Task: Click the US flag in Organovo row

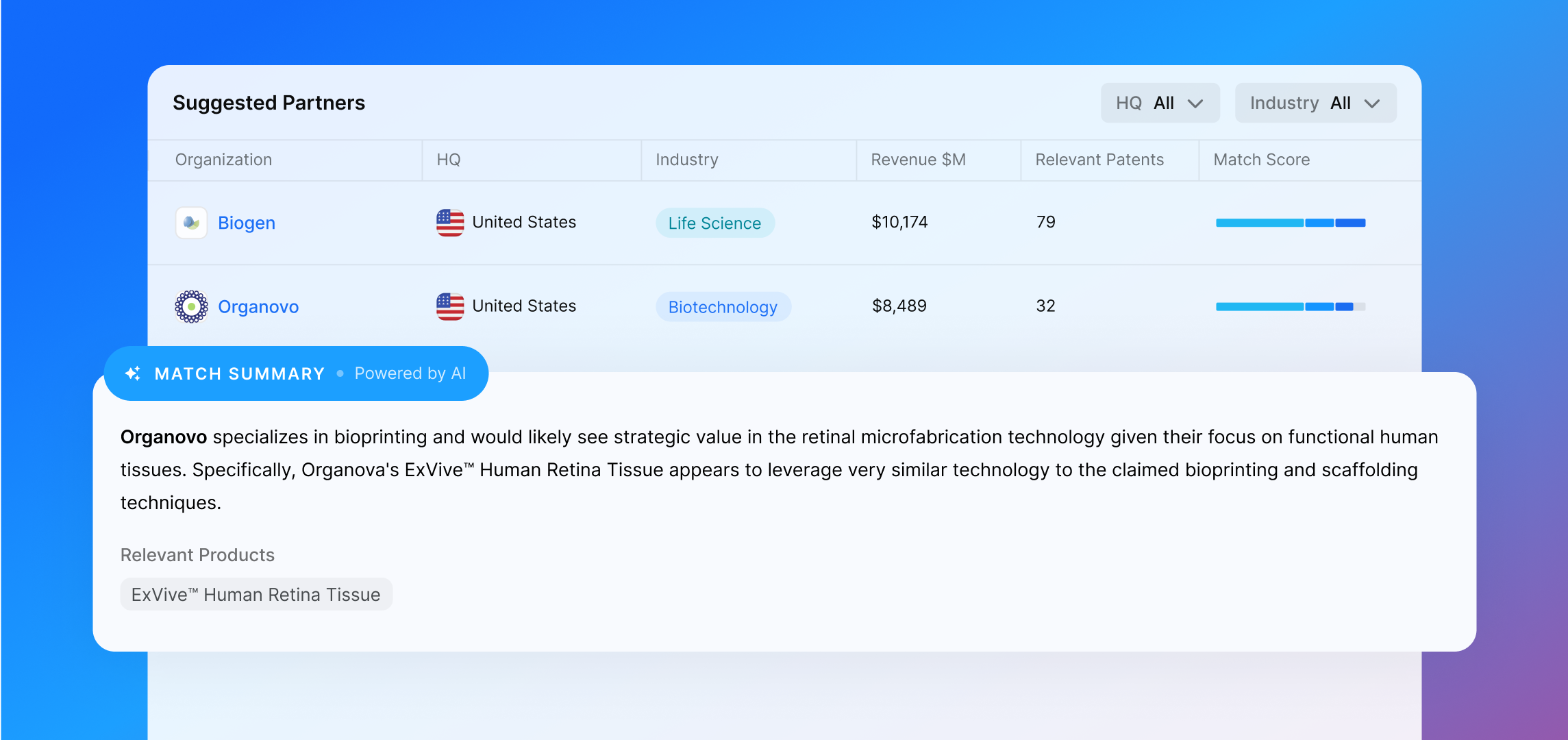Action: [450, 306]
